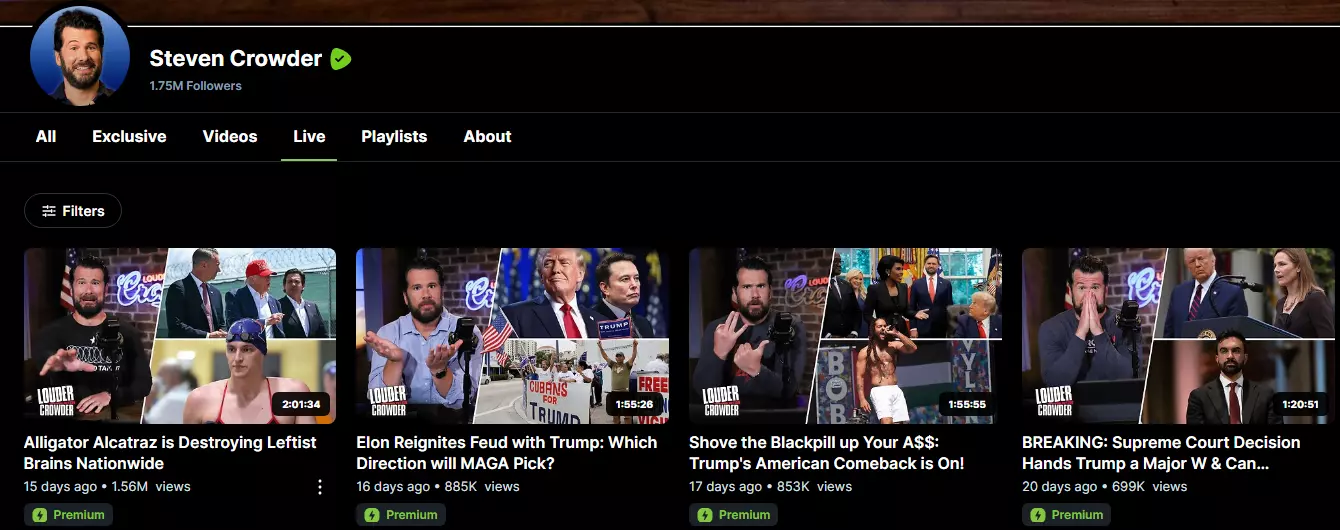Viewport: 1340px width, 530px height.
Task: Open the About tab
Action: (487, 137)
